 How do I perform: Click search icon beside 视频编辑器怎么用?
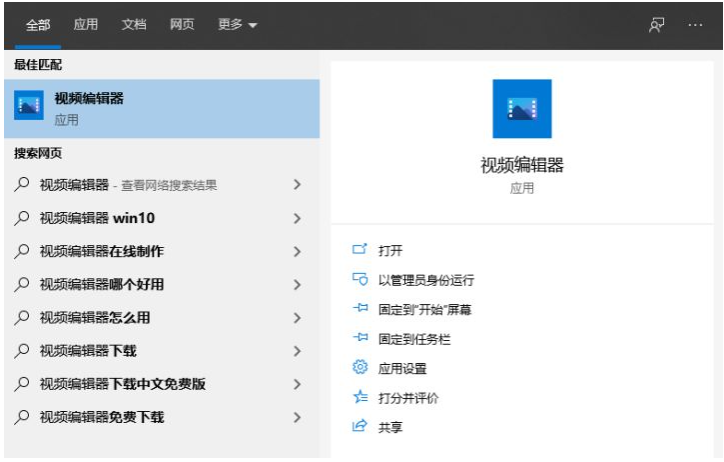22,318
